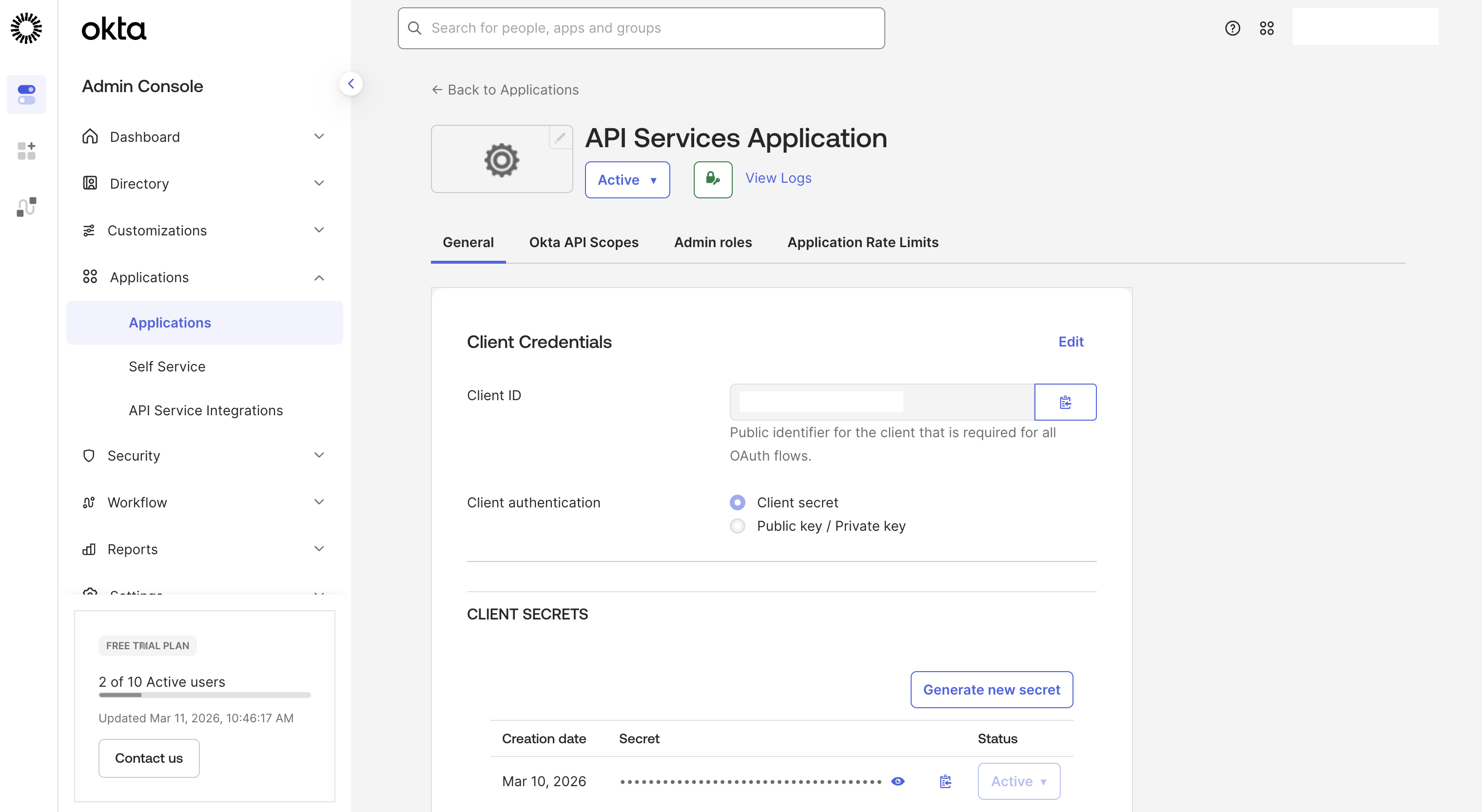Open the Active status dropdown under app title
Screen dimensions: 1482x812
coord(627,180)
